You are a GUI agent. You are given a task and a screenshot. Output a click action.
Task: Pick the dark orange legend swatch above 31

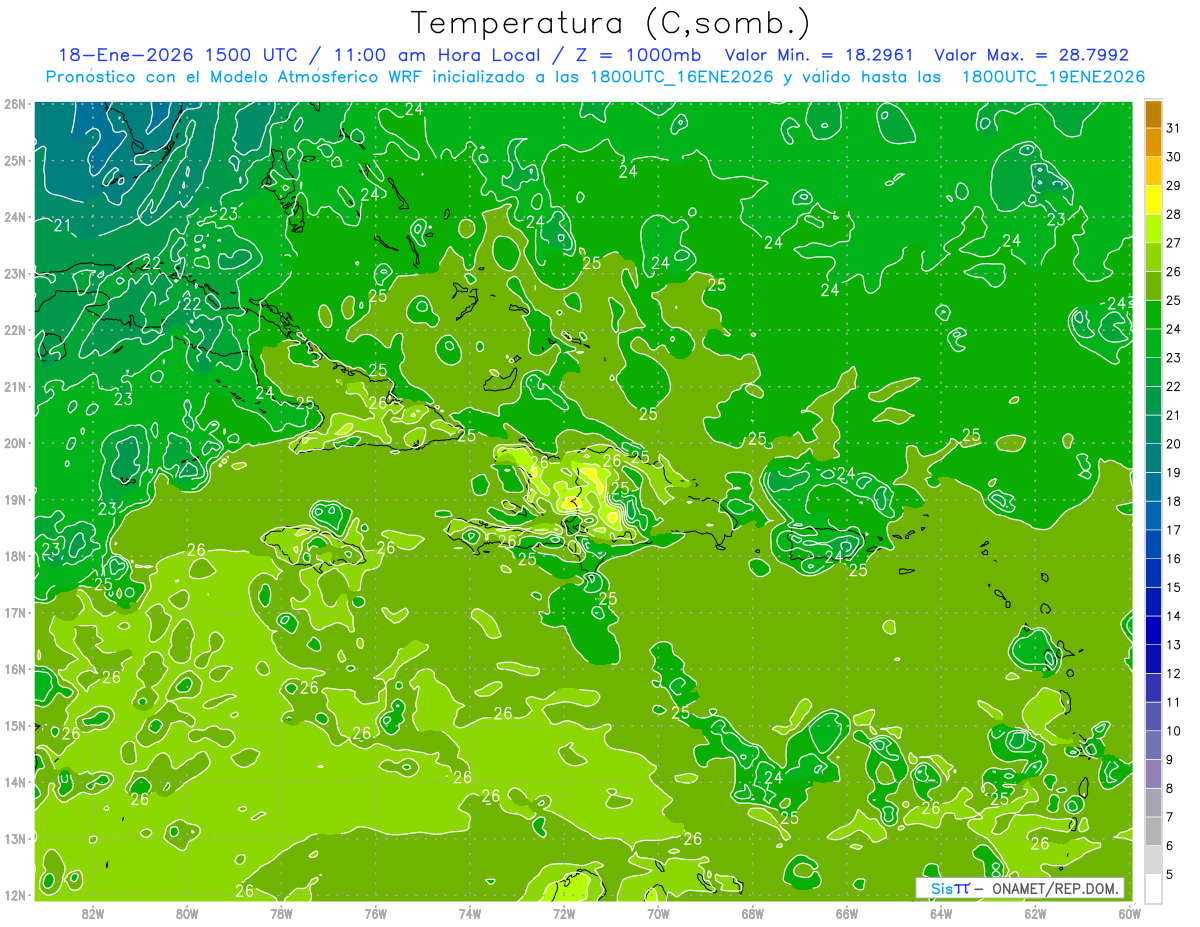[1153, 113]
